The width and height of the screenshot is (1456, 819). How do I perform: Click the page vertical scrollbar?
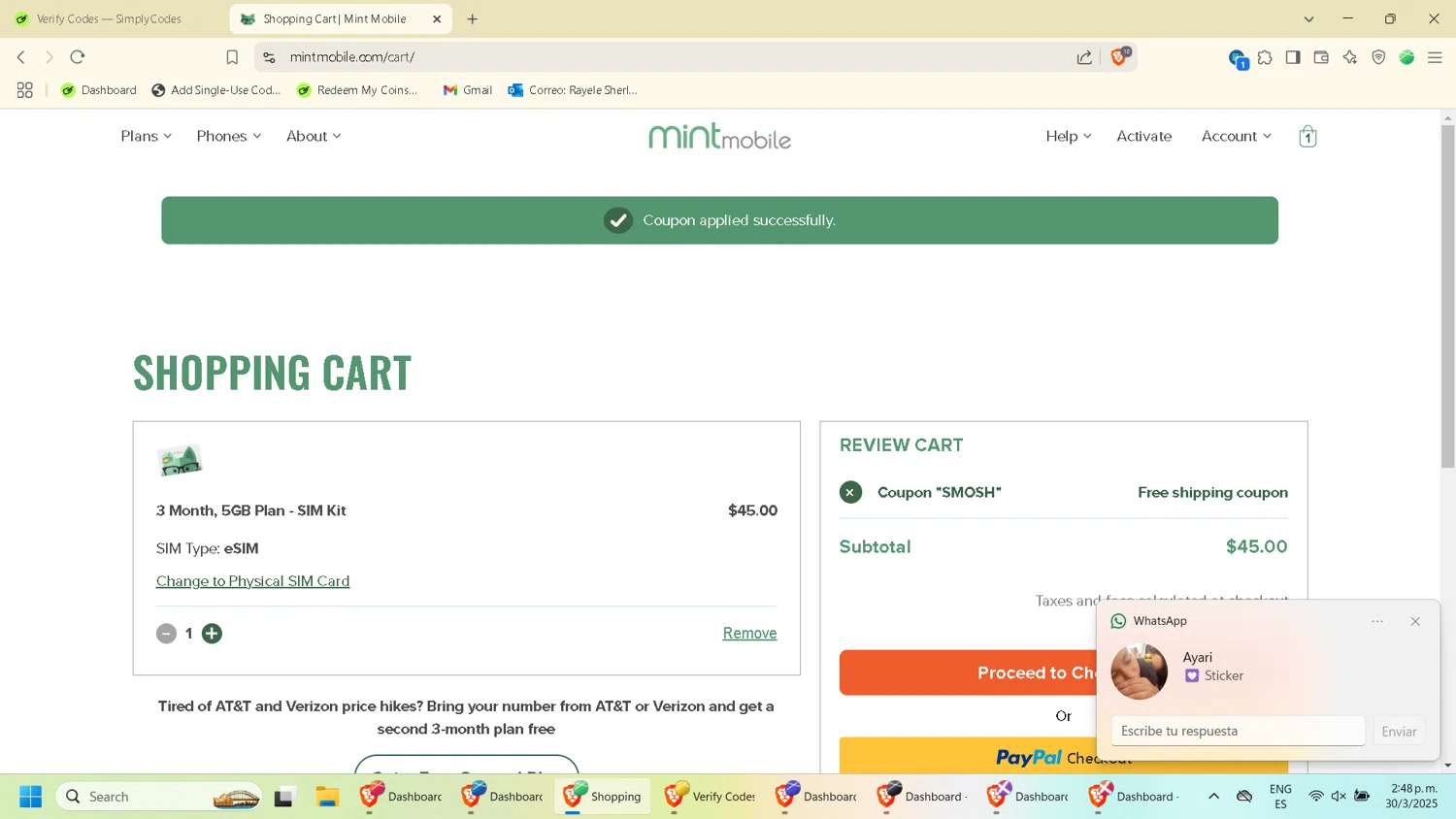tap(1447, 296)
